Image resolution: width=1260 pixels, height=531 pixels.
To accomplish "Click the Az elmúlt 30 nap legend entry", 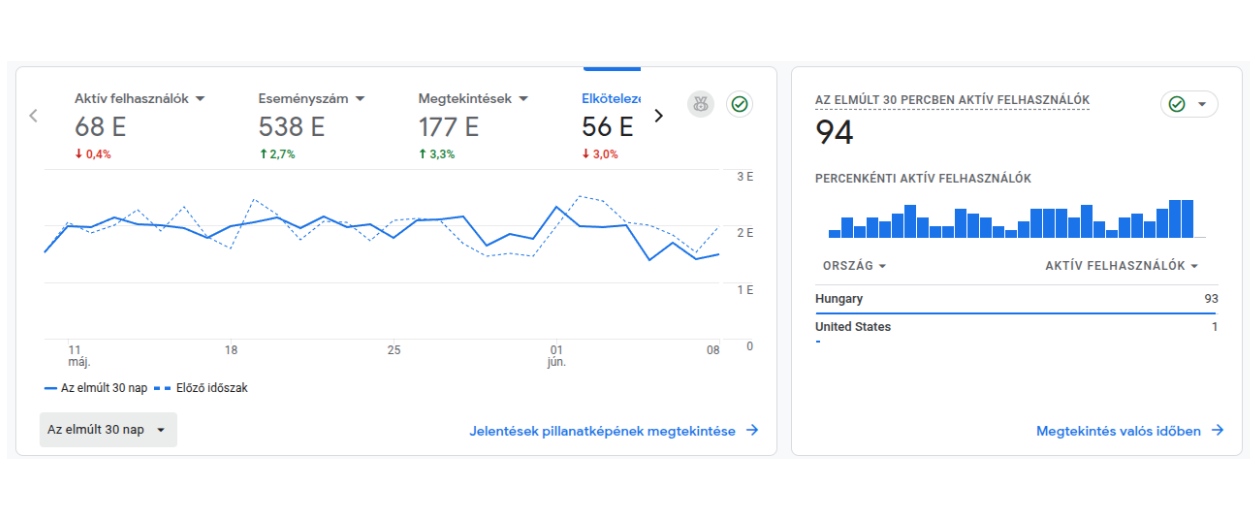I will pyautogui.click(x=96, y=388).
